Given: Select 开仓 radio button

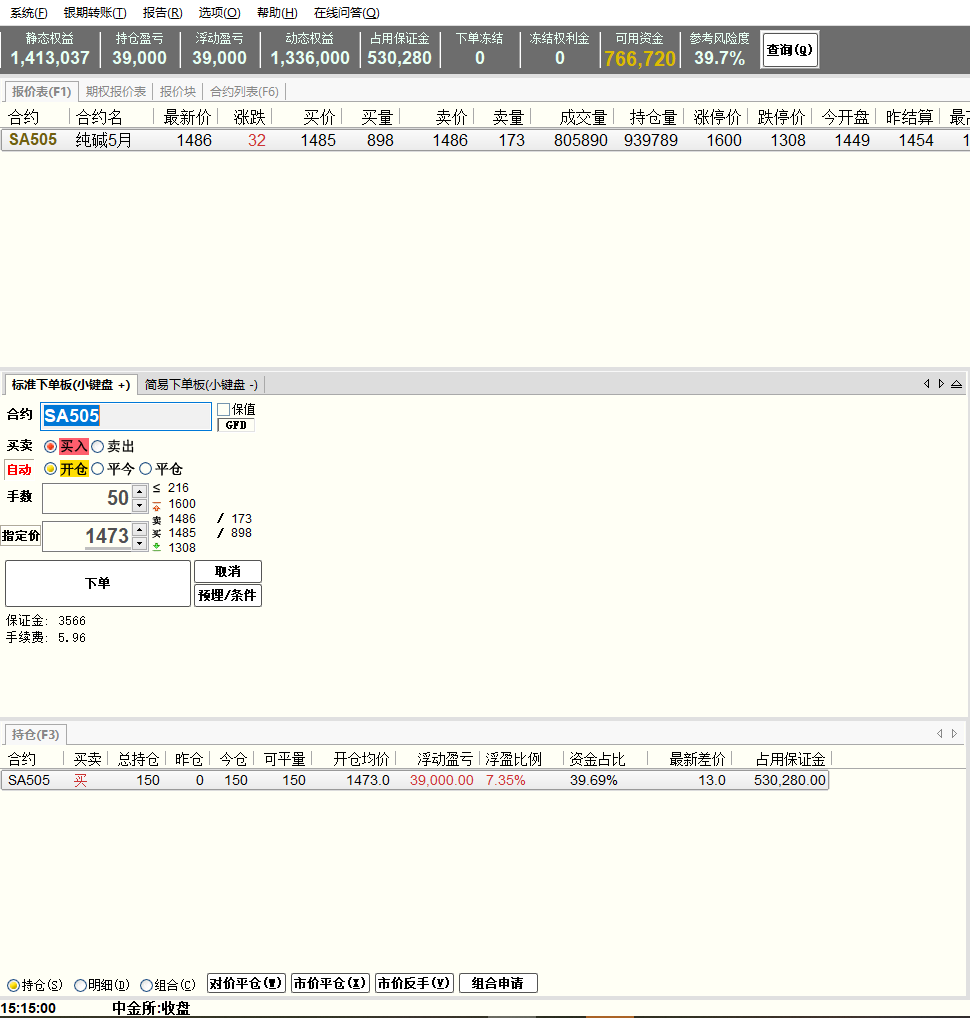Looking at the screenshot, I should 50,469.
